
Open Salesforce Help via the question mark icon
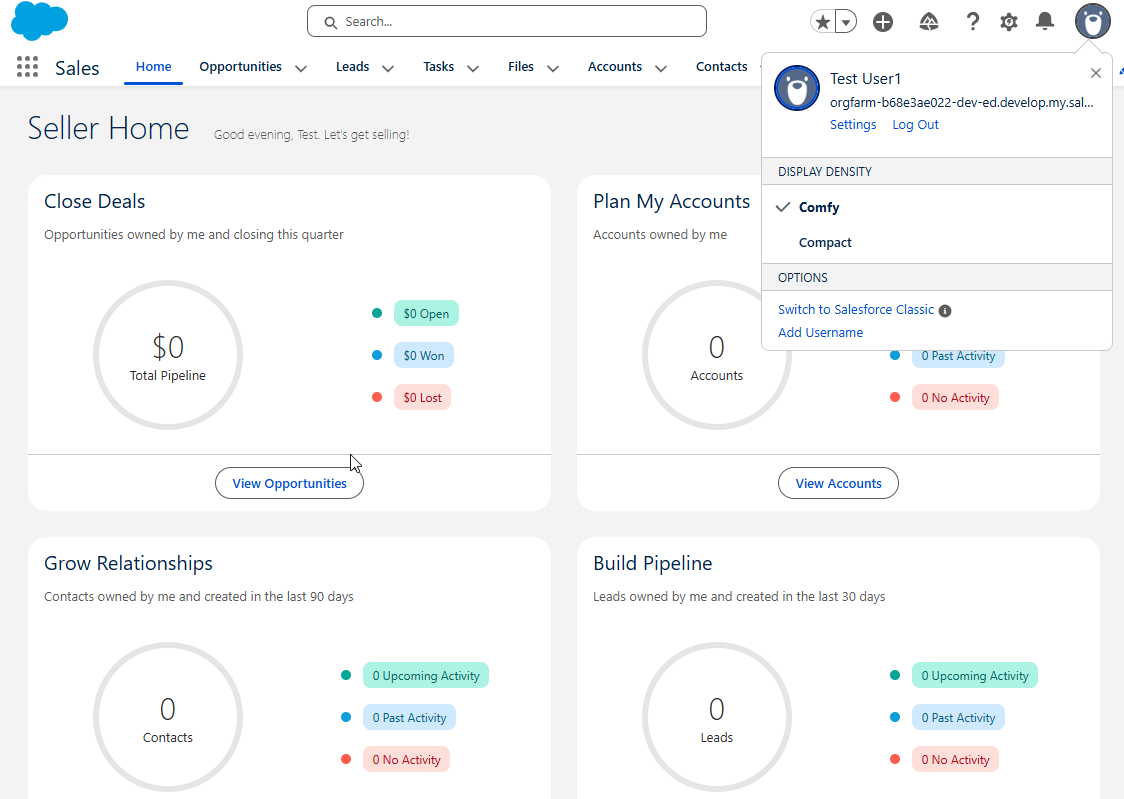[x=973, y=20]
